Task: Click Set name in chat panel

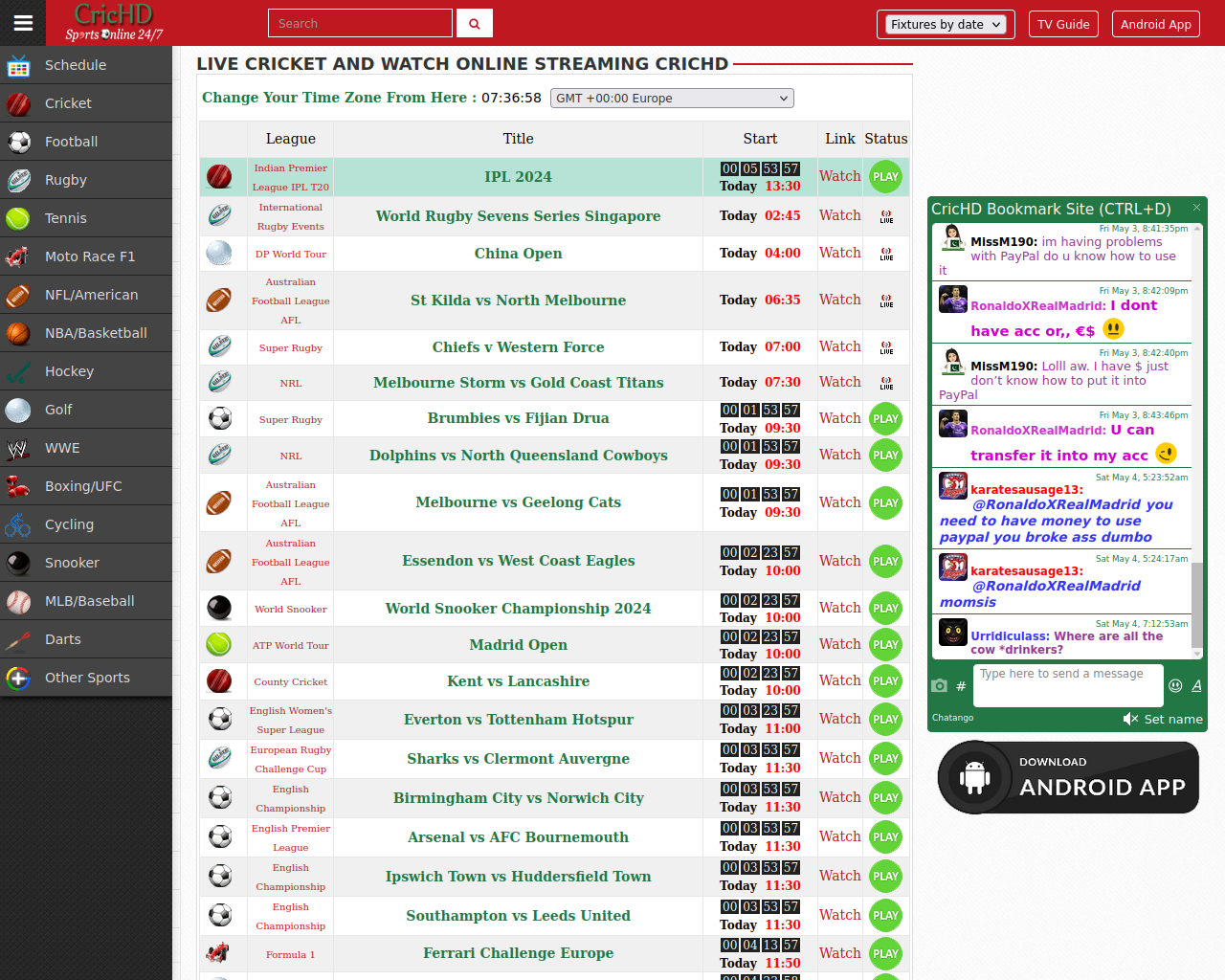Action: click(1173, 720)
